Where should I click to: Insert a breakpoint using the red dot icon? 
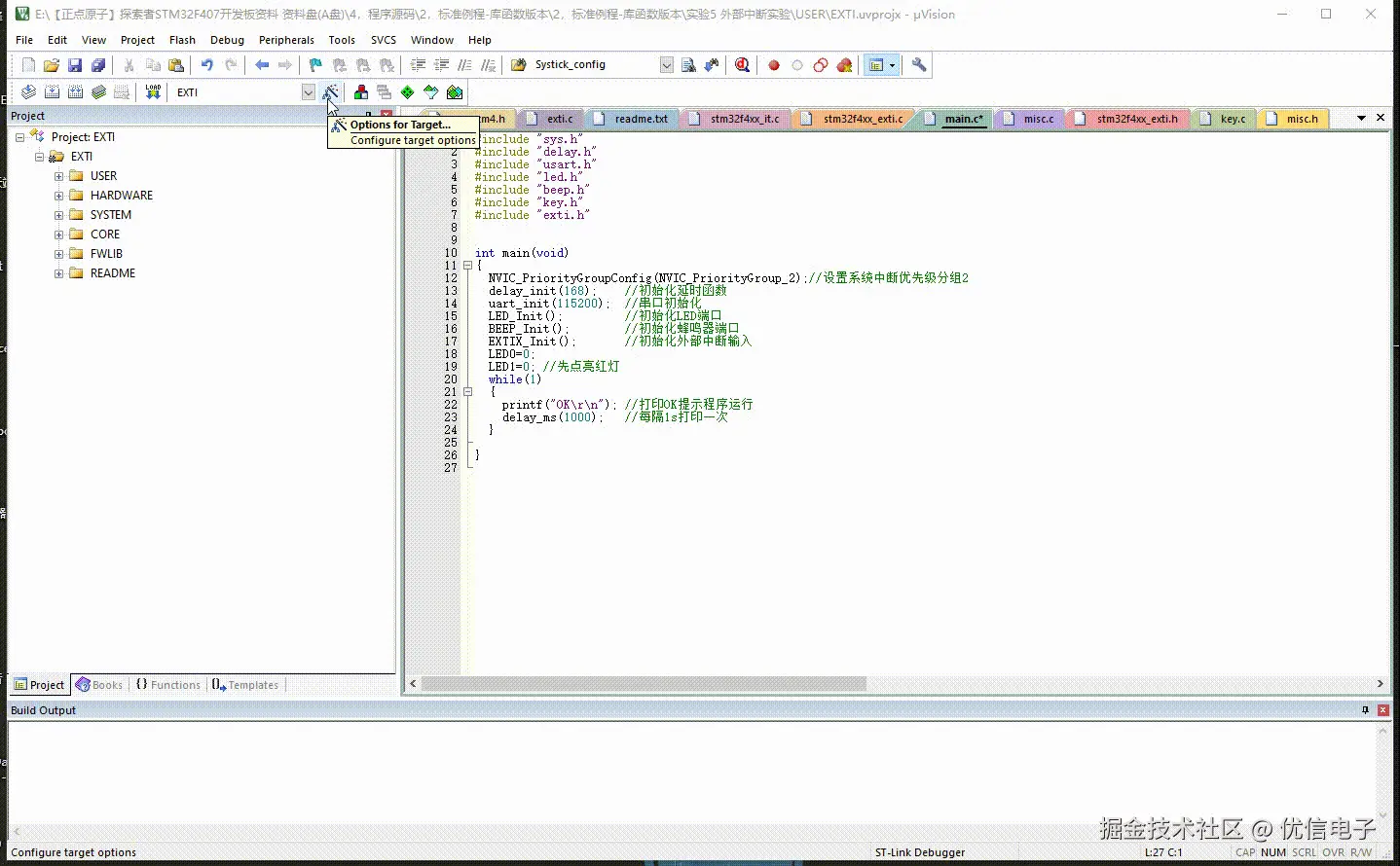(774, 65)
